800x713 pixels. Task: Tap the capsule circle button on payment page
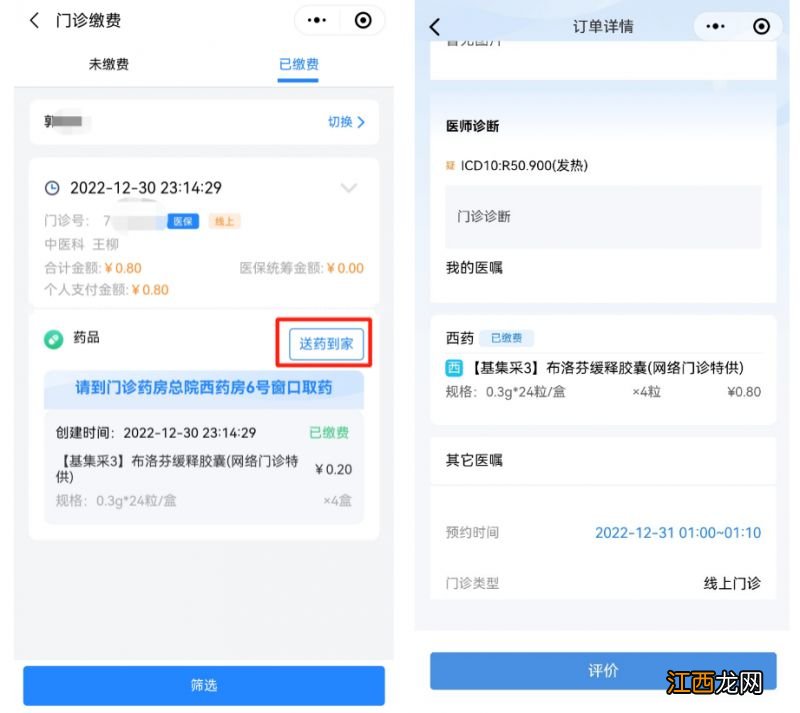[362, 20]
